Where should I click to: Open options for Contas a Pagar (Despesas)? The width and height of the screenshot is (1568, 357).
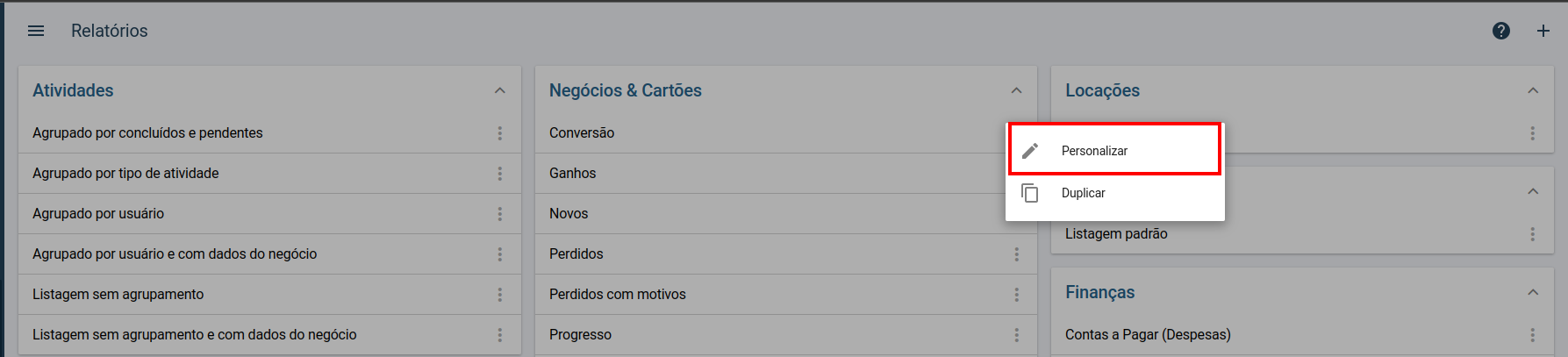point(1533,335)
